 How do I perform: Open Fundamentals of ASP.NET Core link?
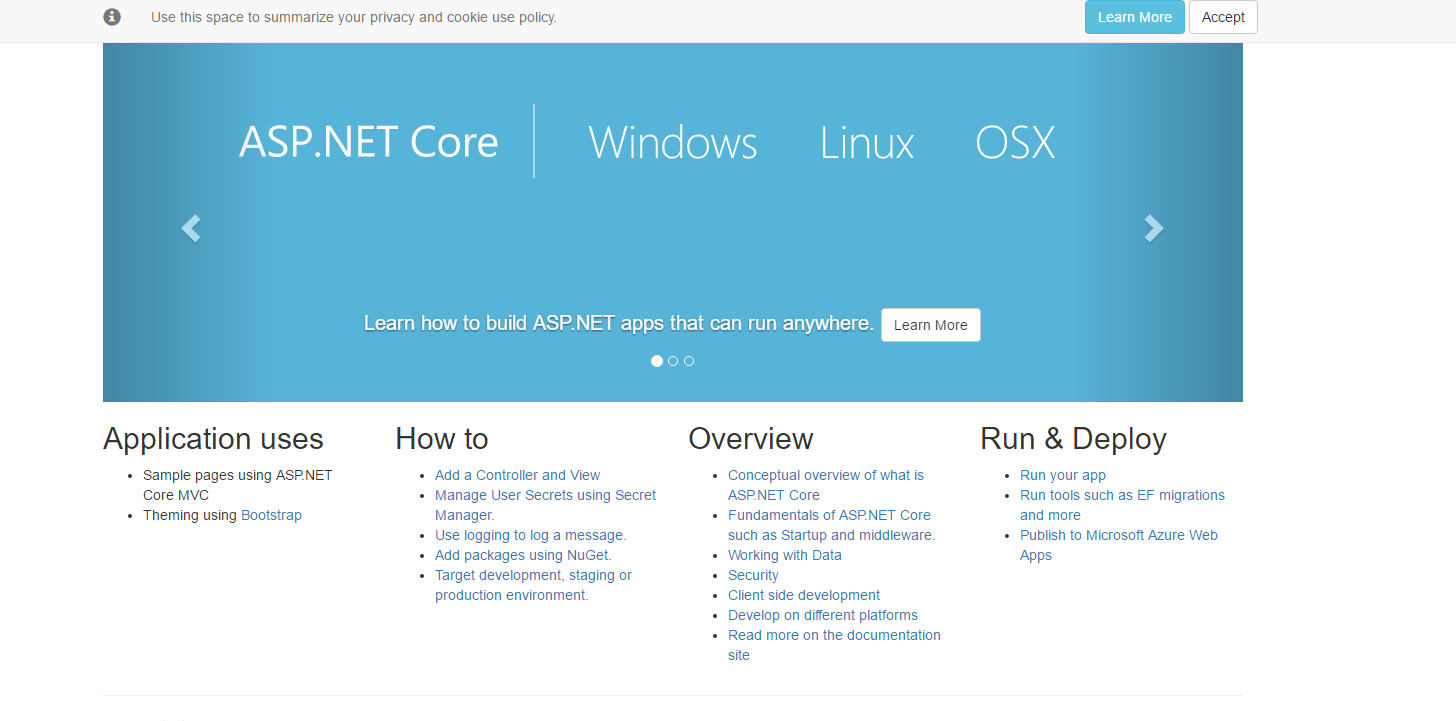click(832, 525)
